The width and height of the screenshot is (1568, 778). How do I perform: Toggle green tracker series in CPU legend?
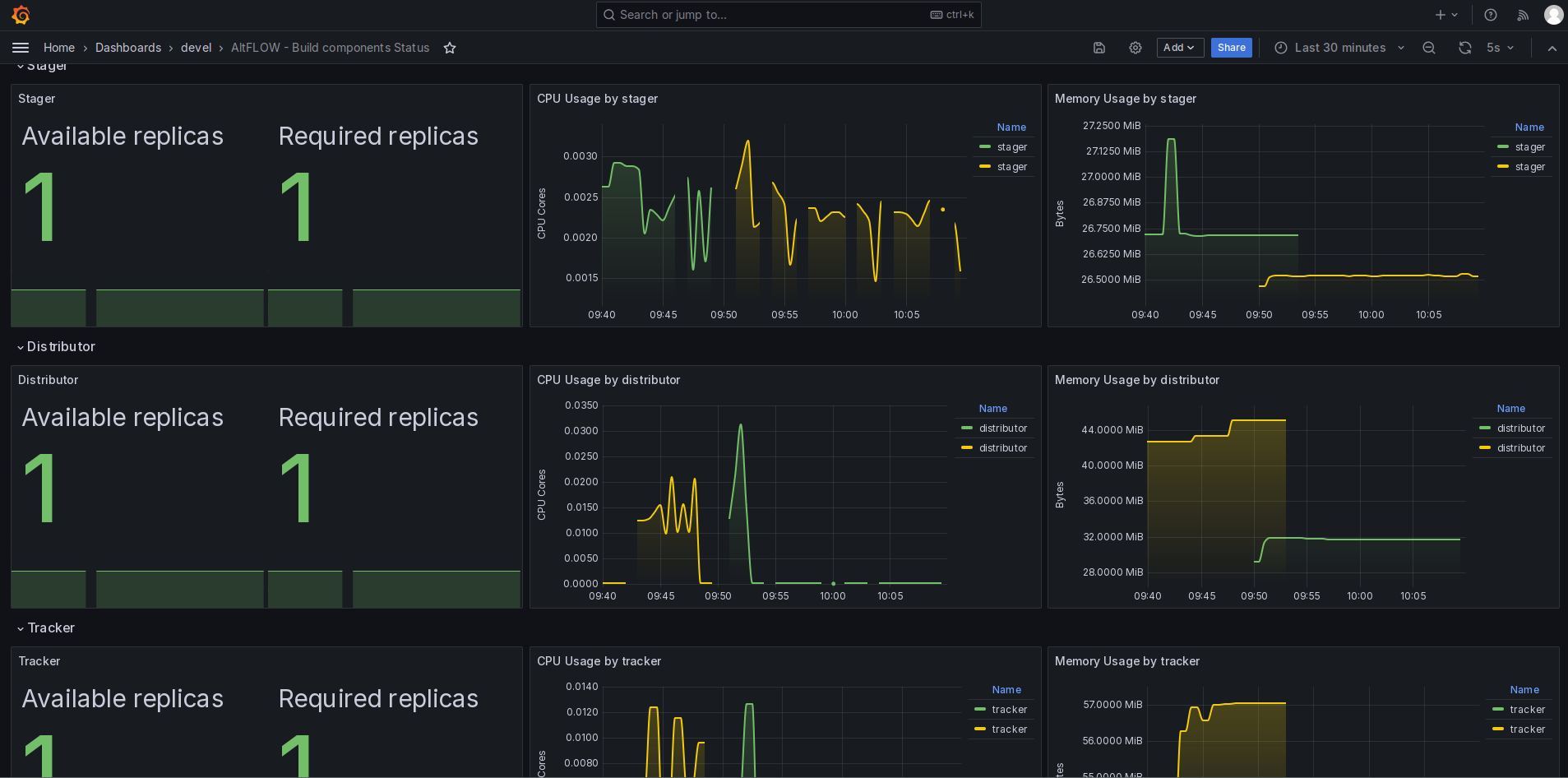click(1001, 710)
